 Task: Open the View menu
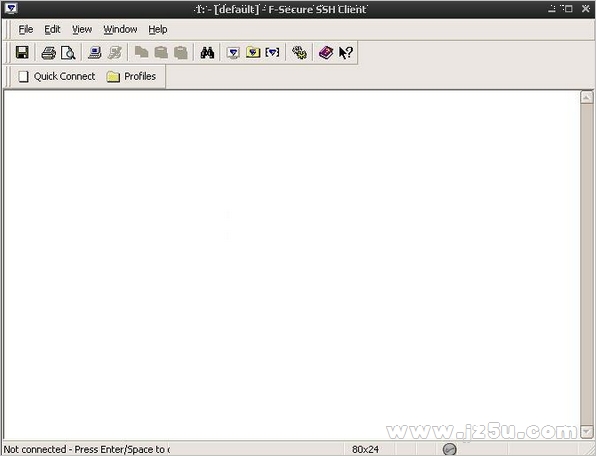82,29
